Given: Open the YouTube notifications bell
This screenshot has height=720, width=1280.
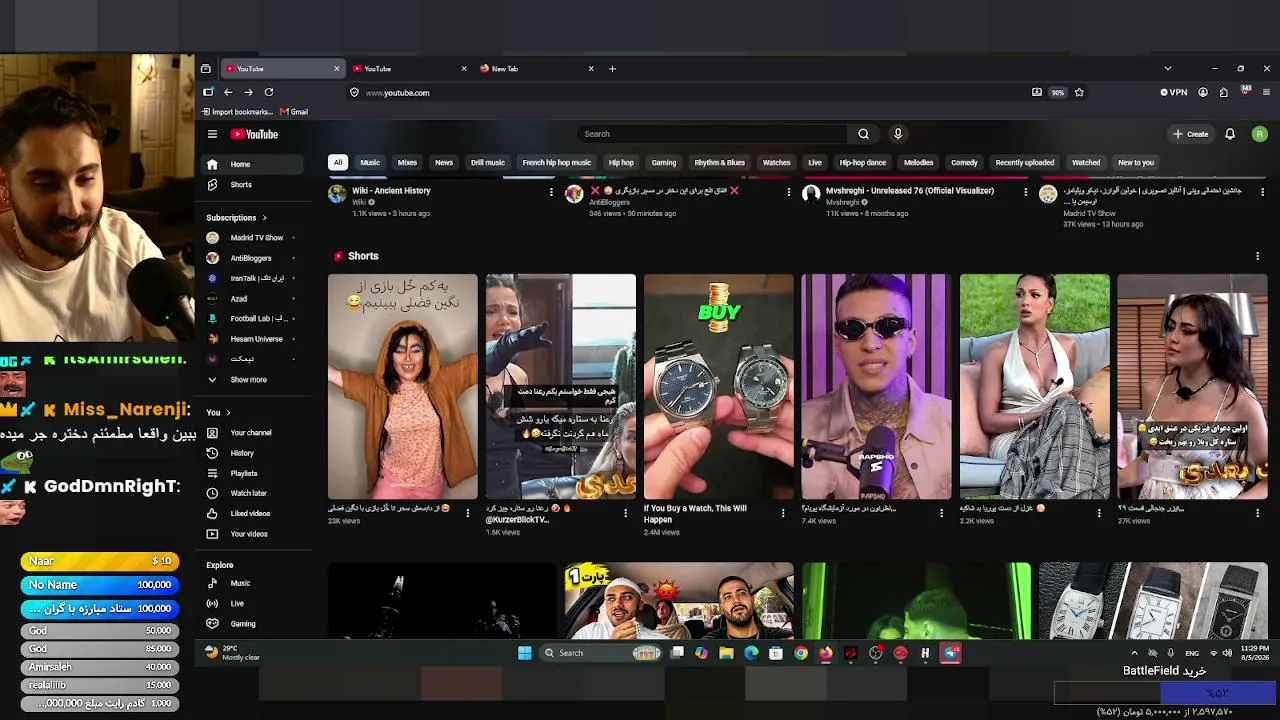Looking at the screenshot, I should 1230,134.
